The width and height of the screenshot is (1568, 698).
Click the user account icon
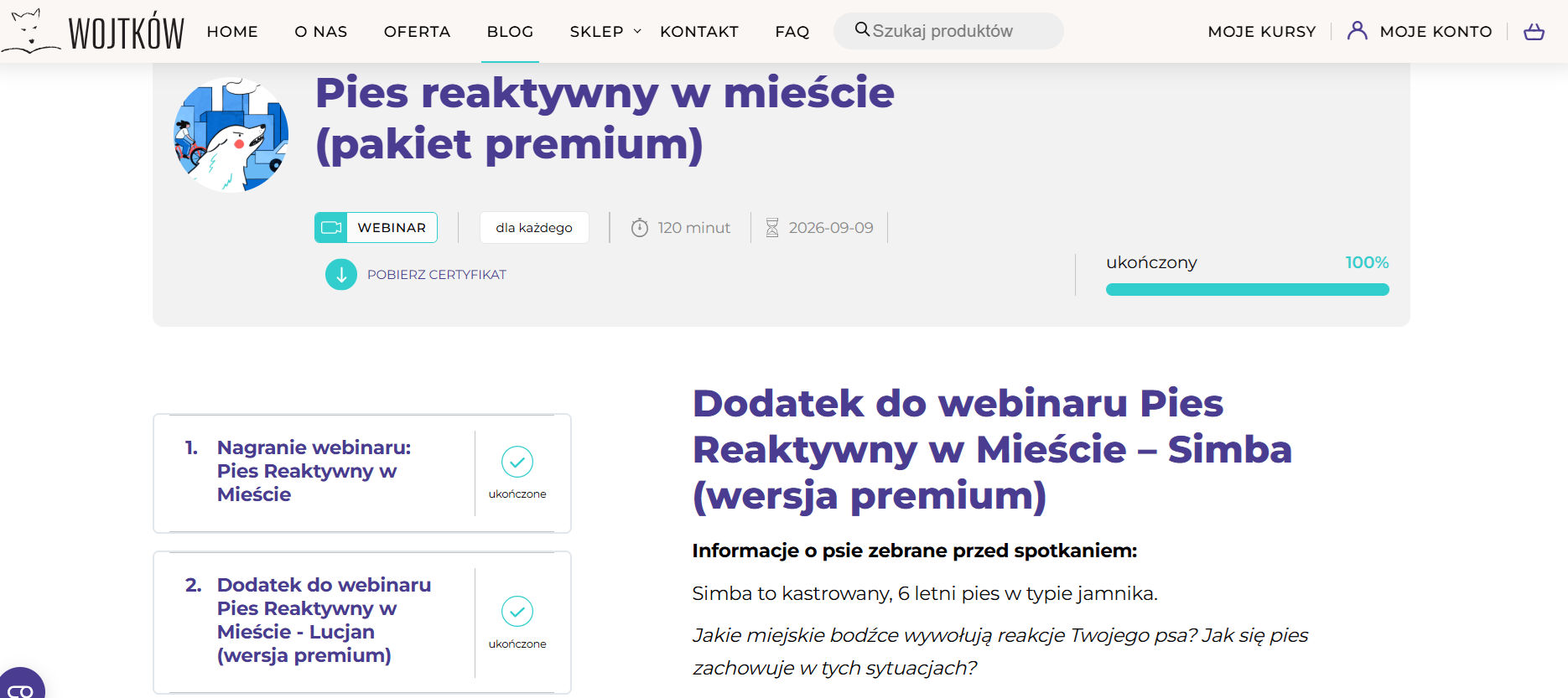(1357, 31)
